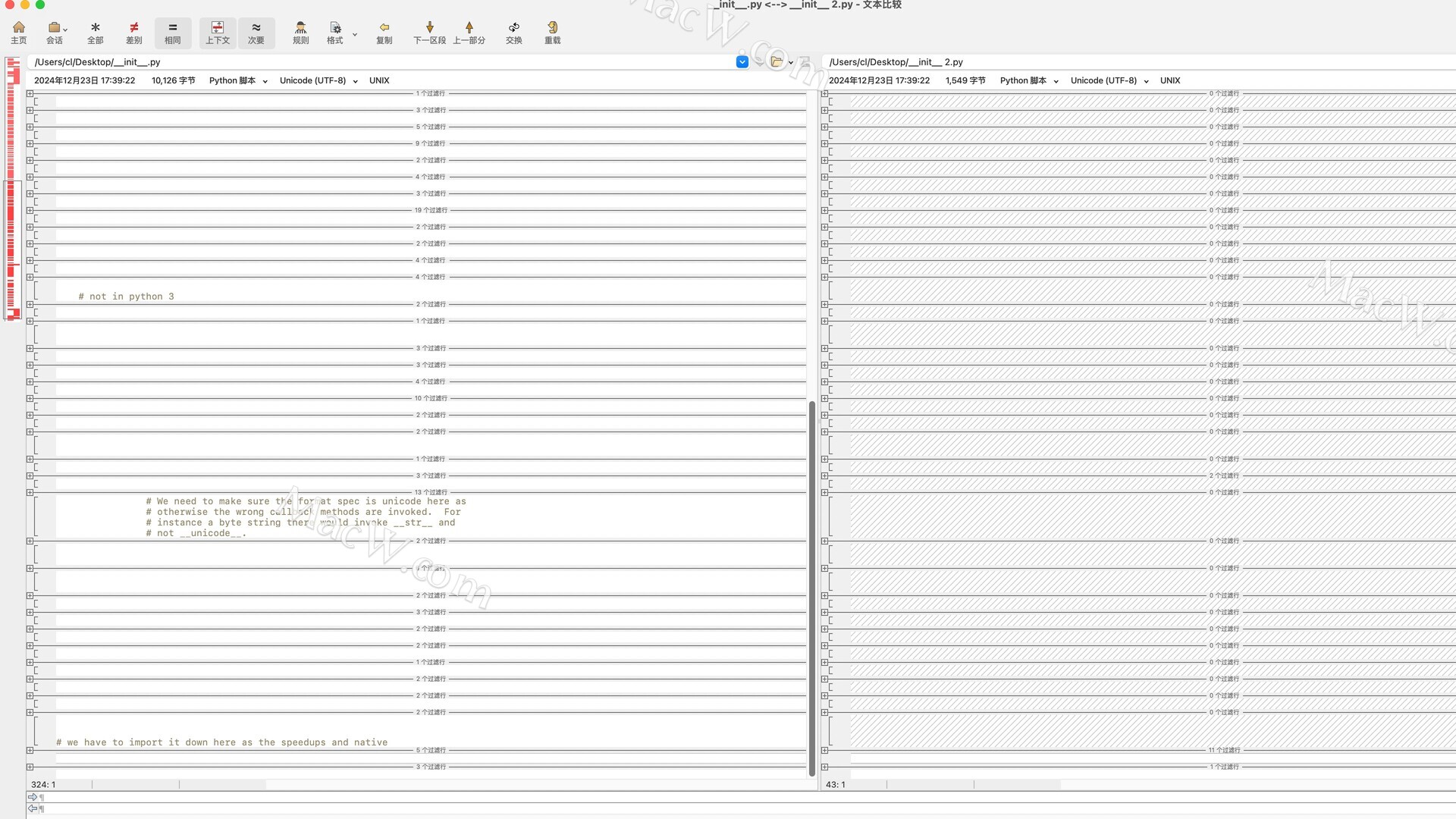Image resolution: width=1456 pixels, height=819 pixels.
Task: Expand the left 10 个过滤行 section
Action: click(30, 398)
